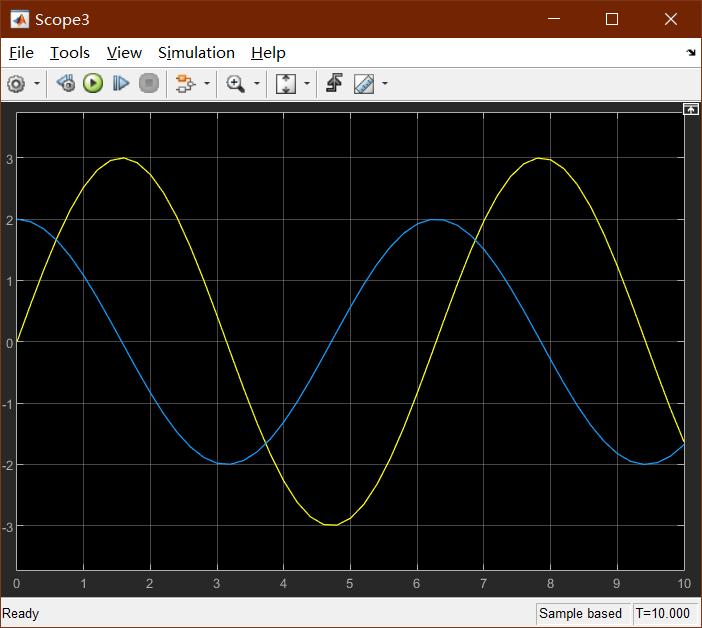Click the yellow sine wave's trough near time 4.7
This screenshot has height=628, width=702.
(x=332, y=525)
